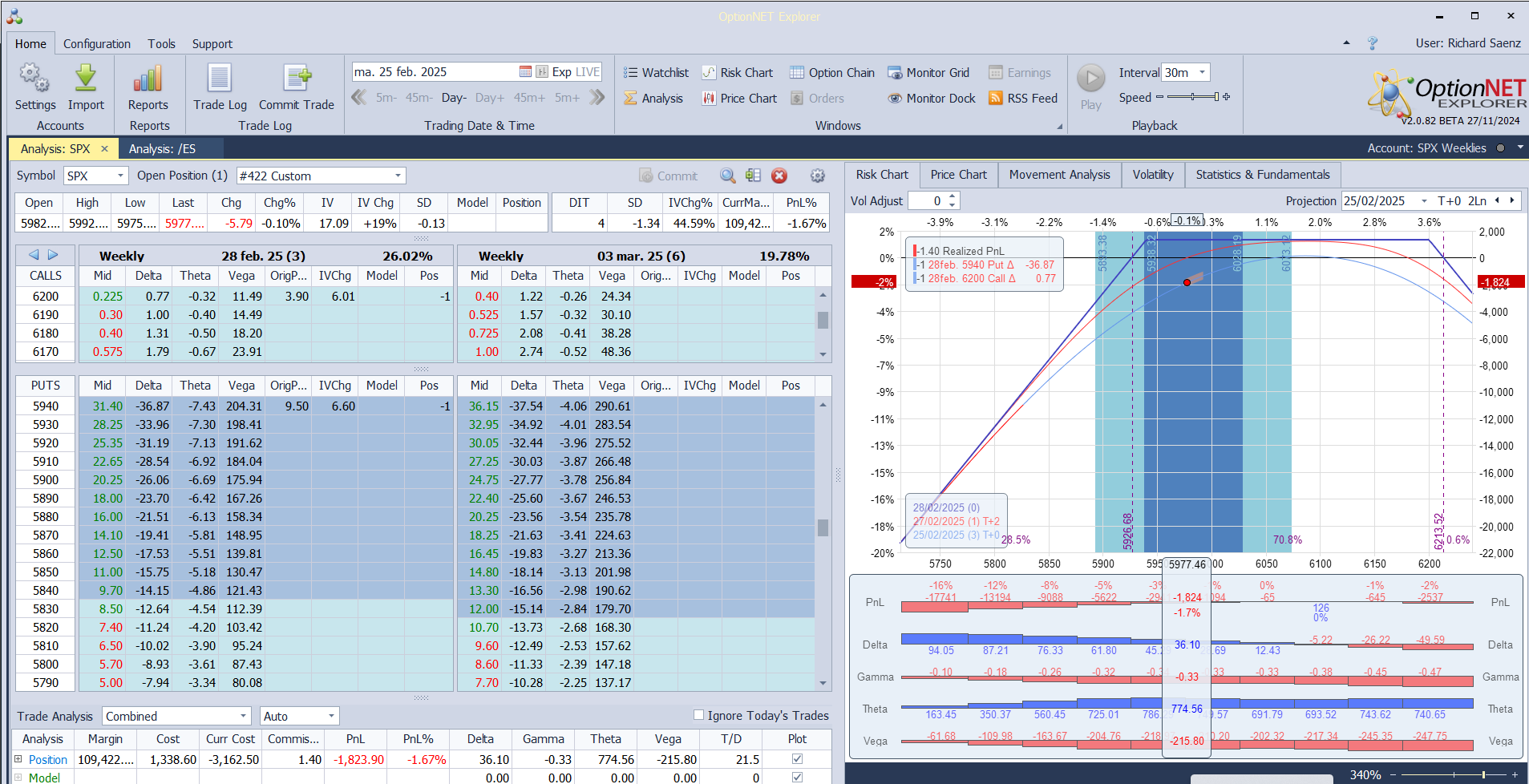The width and height of the screenshot is (1529, 784).
Task: Uncheck the Position row Plot checkbox
Action: pos(797,758)
